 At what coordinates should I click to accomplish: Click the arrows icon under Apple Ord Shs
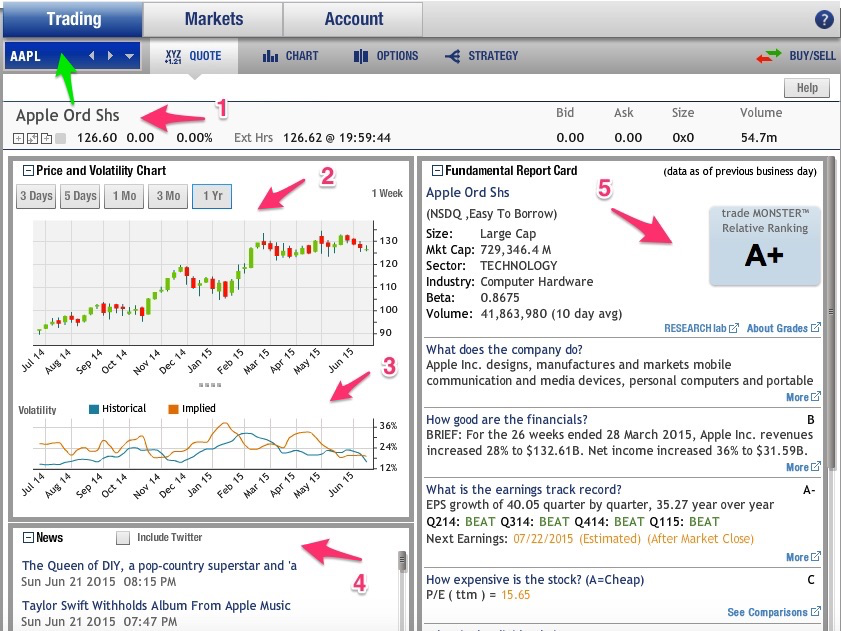click(32, 138)
